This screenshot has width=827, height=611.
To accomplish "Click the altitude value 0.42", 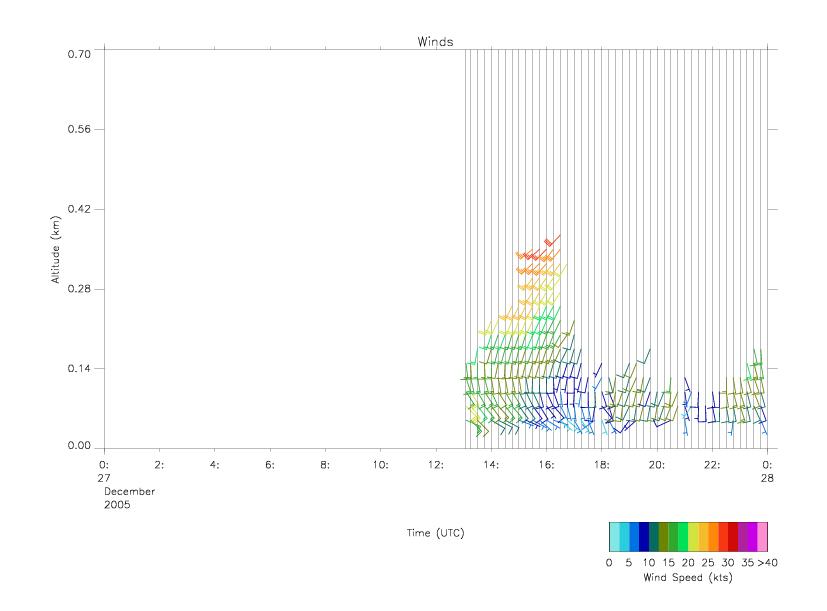I will pos(79,209).
